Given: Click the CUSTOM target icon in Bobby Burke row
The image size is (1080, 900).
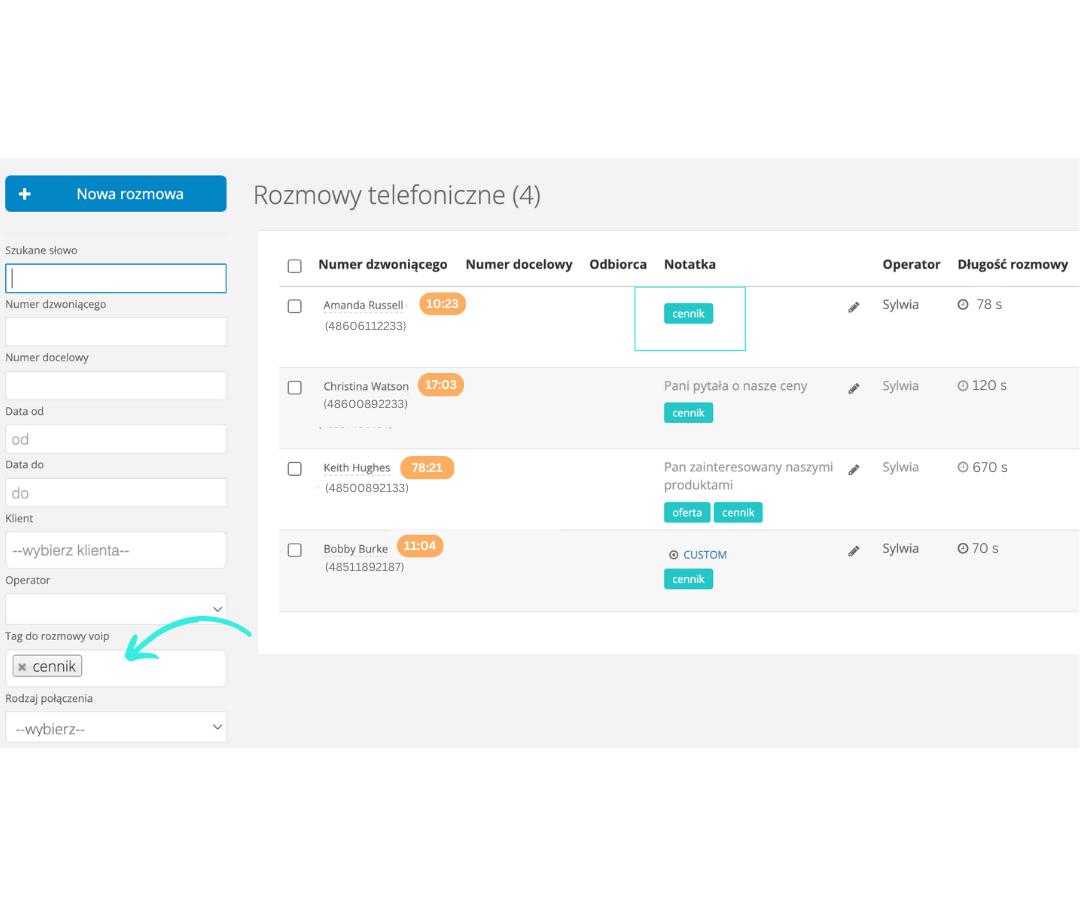Looking at the screenshot, I should 673,555.
